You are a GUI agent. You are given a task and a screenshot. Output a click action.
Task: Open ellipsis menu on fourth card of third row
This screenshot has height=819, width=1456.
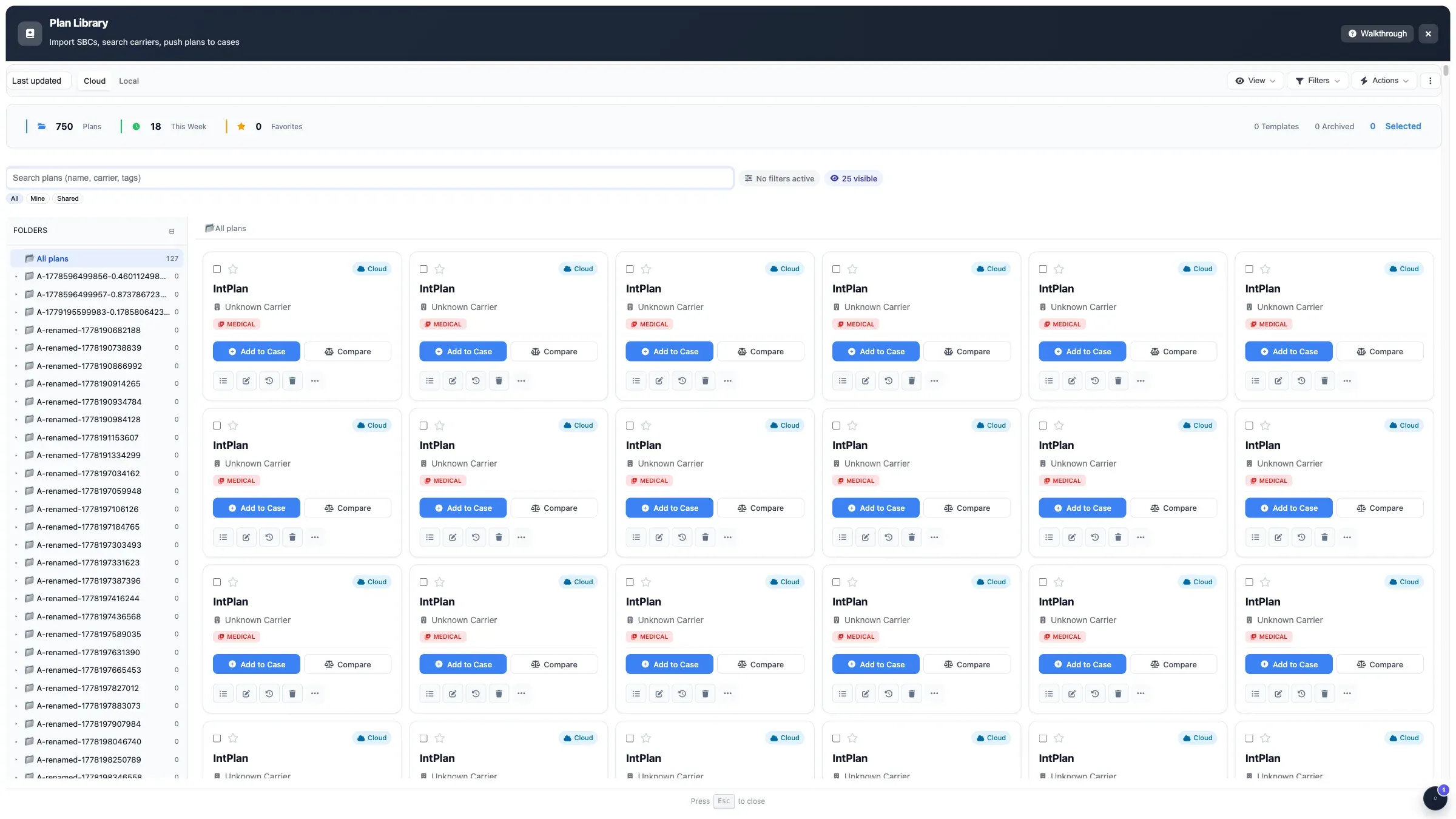tap(934, 693)
